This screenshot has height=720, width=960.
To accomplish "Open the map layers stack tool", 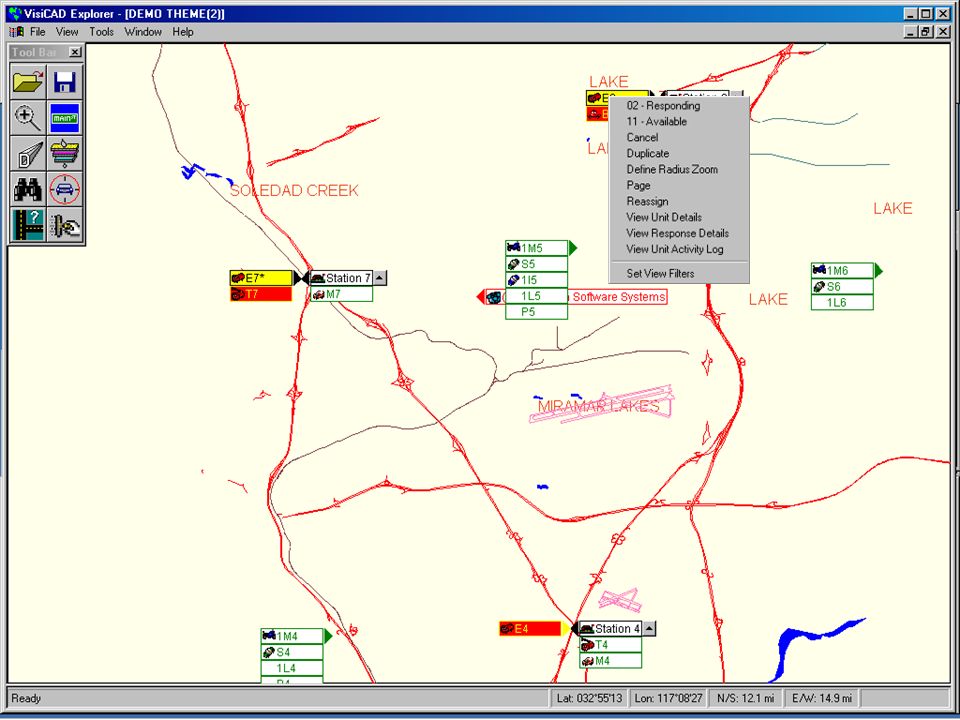I will [64, 153].
